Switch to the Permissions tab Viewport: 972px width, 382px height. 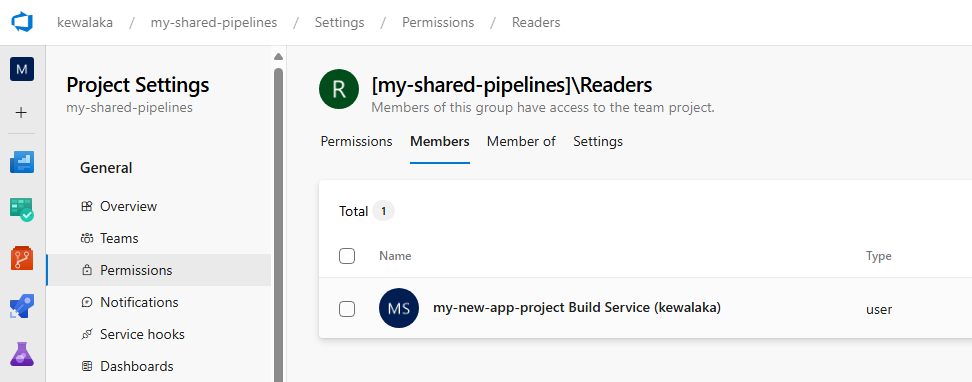[356, 141]
